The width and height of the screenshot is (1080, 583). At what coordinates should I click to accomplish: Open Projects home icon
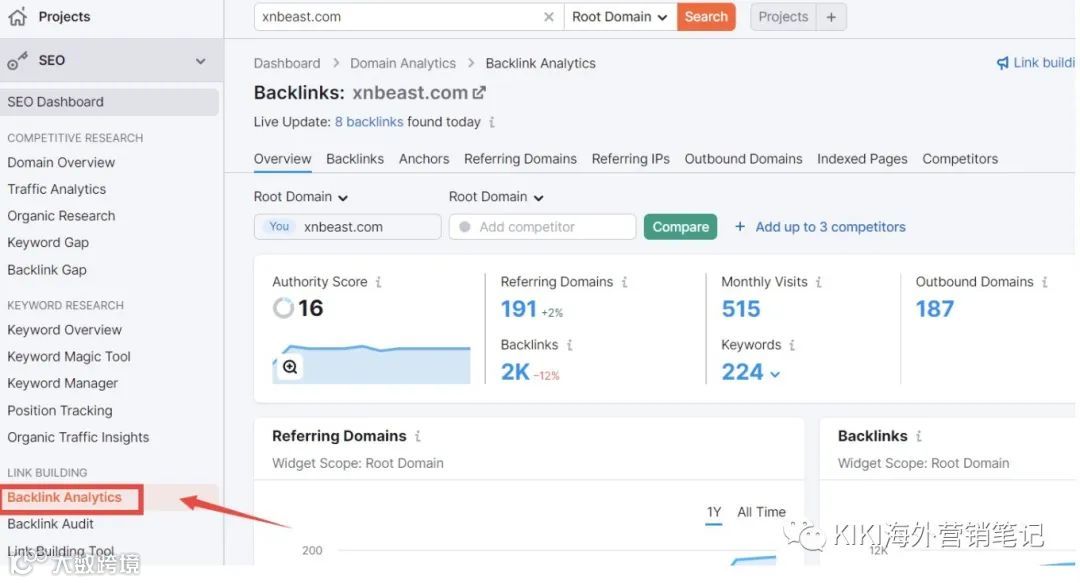[x=18, y=16]
